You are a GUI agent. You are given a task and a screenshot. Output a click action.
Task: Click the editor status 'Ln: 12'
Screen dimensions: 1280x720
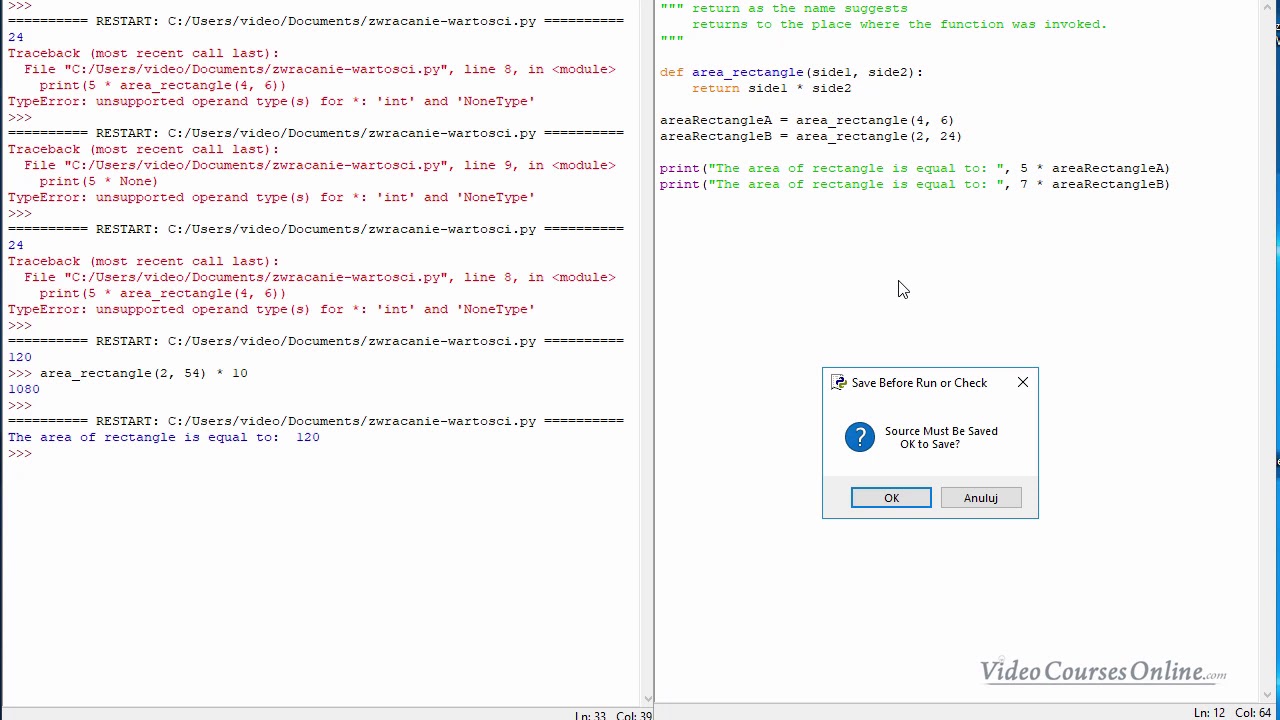coord(1209,713)
